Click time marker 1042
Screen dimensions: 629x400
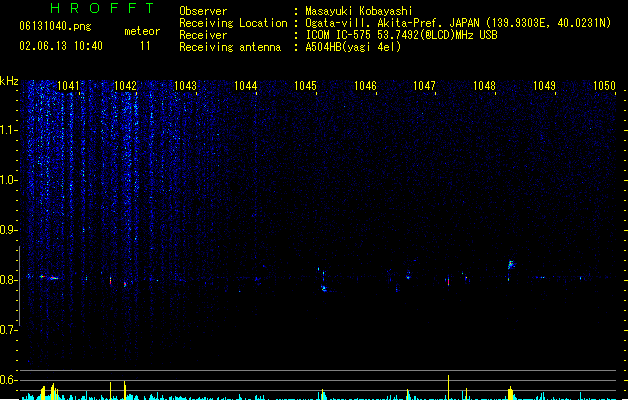click(x=126, y=85)
